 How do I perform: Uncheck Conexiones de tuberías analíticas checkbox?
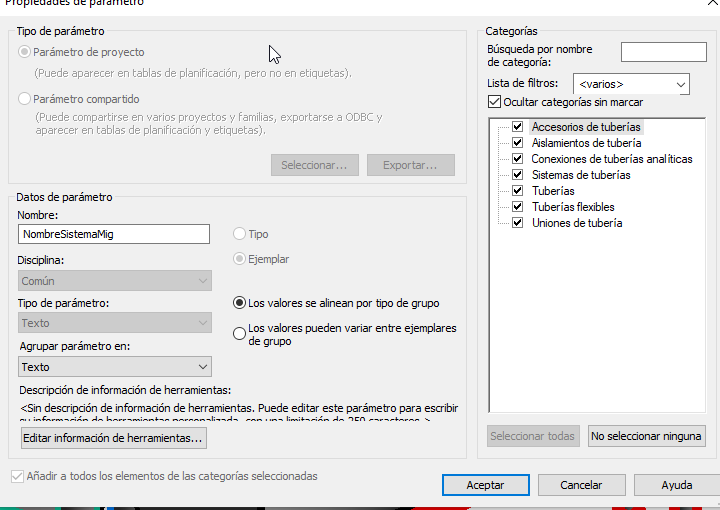click(518, 159)
